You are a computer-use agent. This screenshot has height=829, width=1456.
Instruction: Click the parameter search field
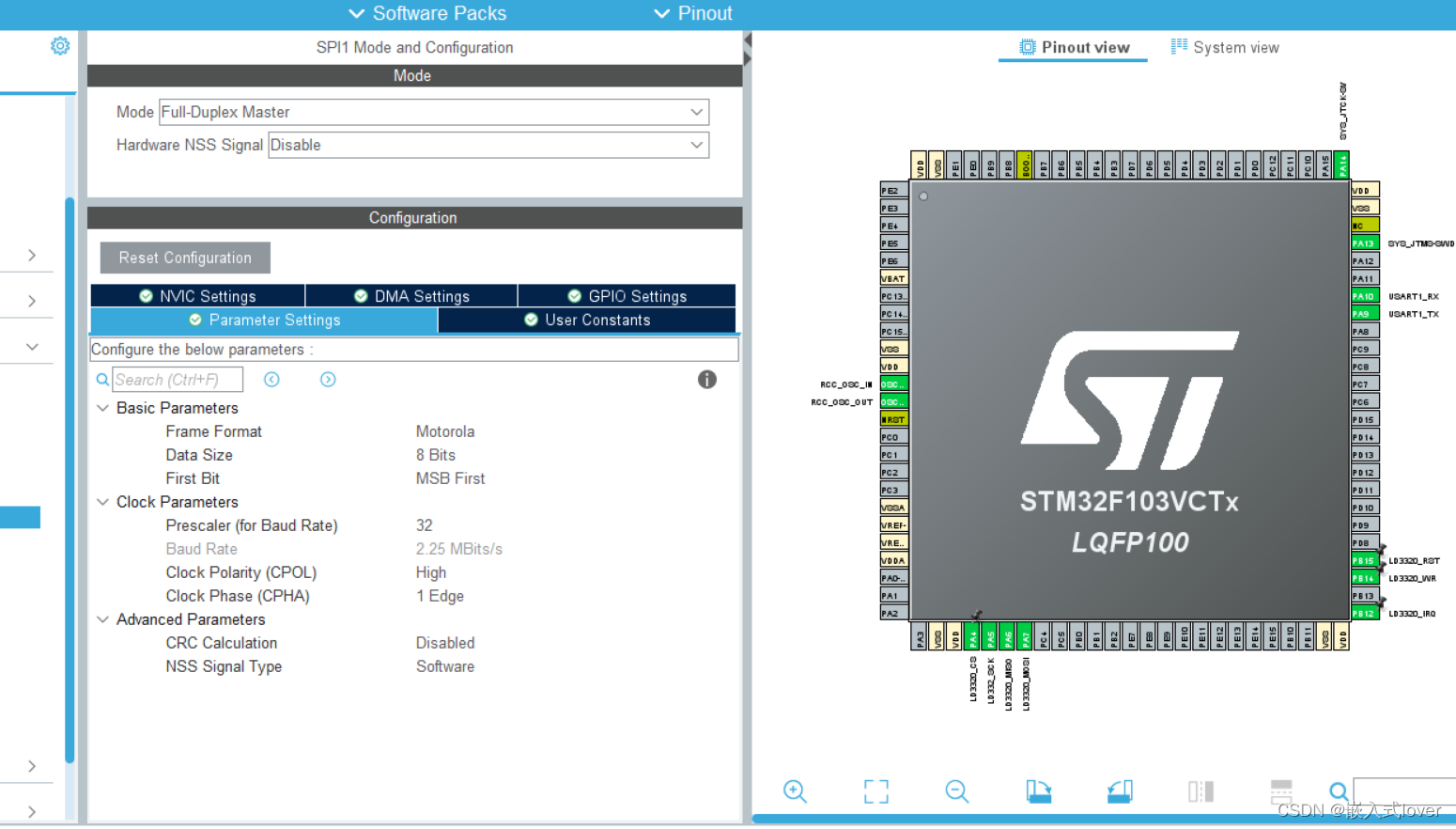(178, 380)
